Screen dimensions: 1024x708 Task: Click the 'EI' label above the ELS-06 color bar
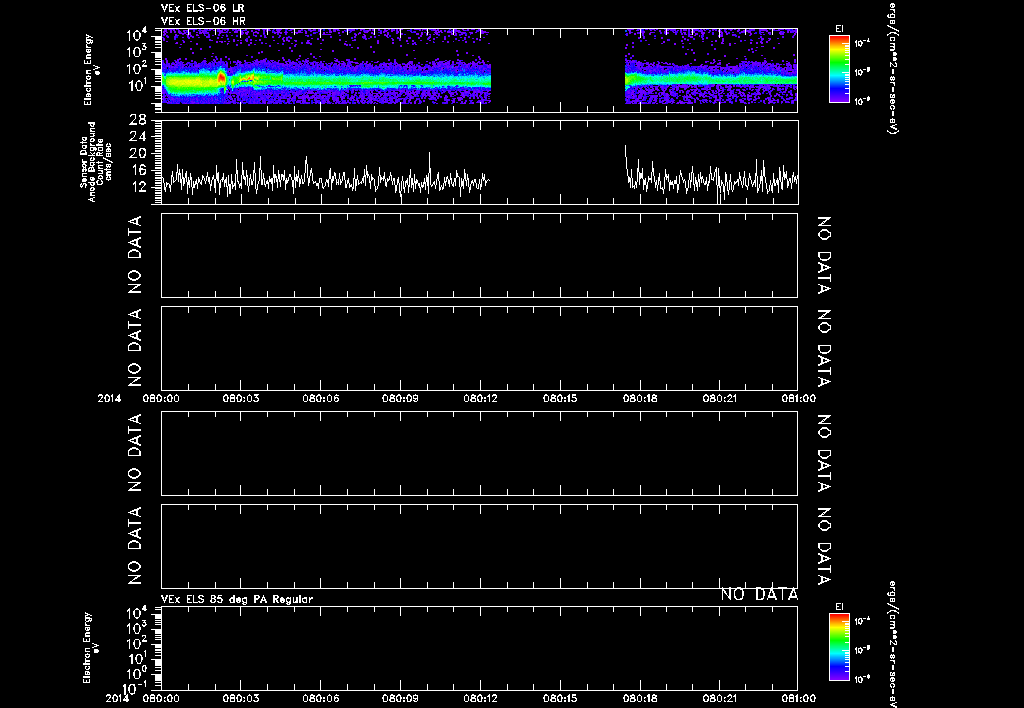pos(839,29)
